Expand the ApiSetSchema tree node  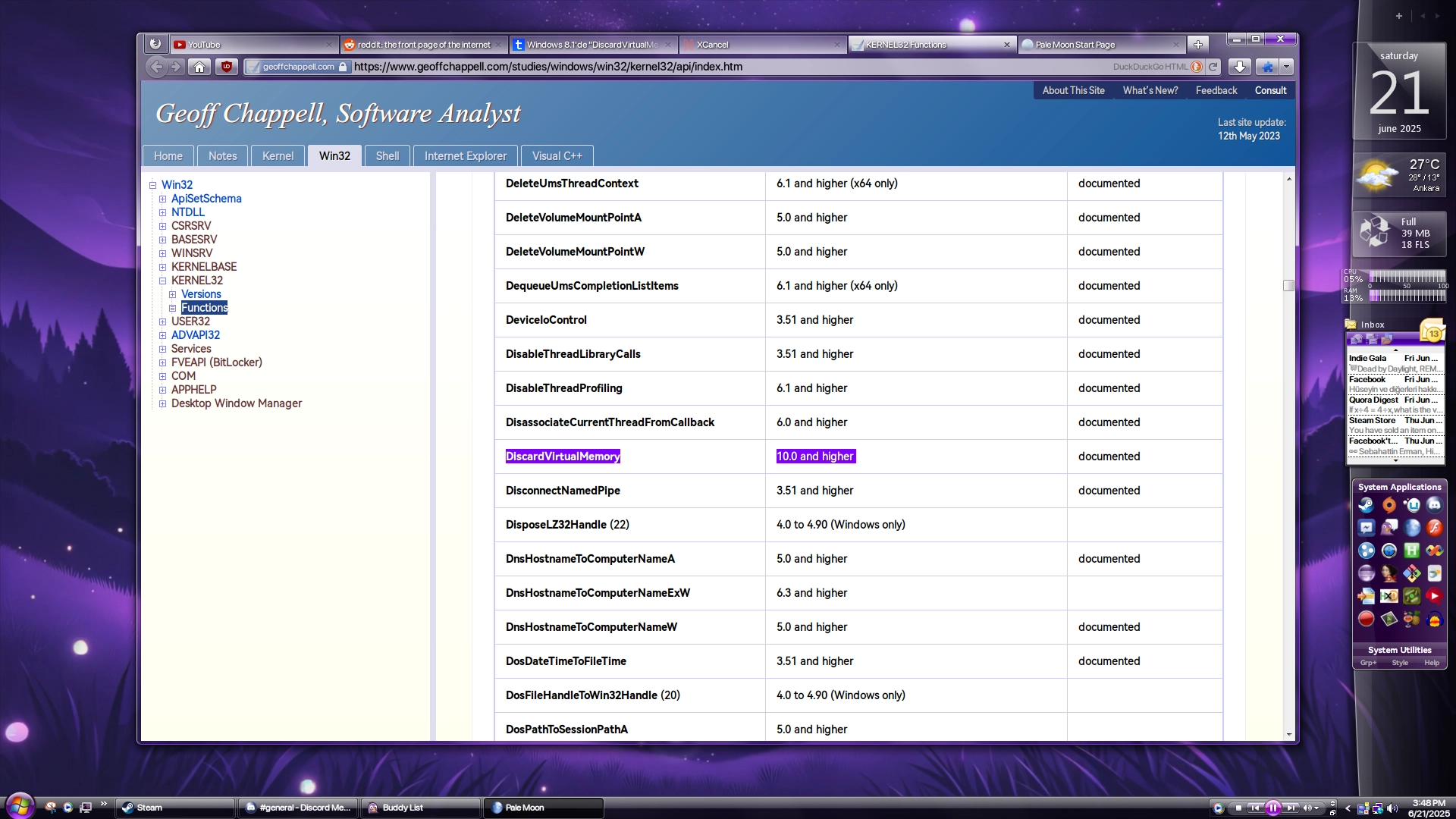tap(162, 199)
